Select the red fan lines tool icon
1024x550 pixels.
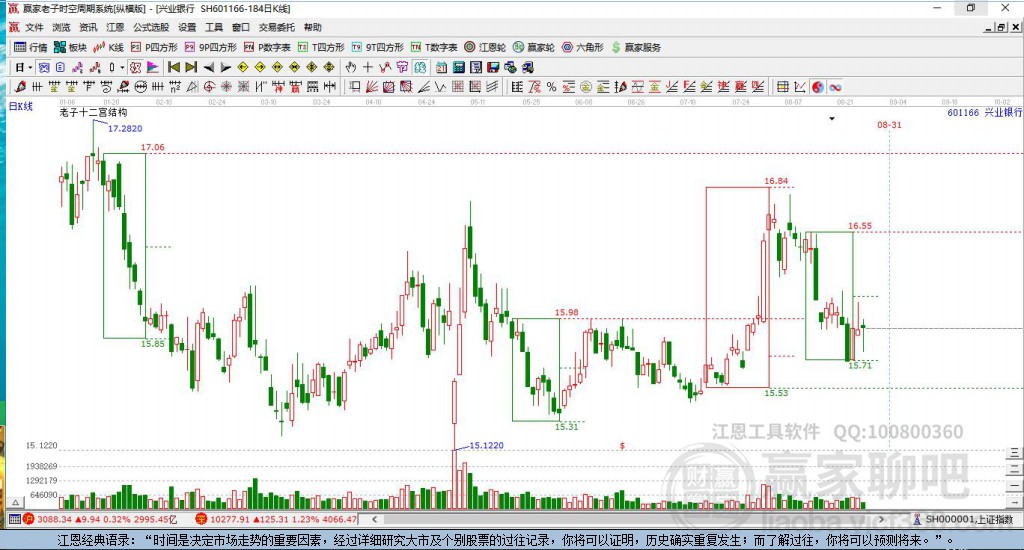point(372,87)
